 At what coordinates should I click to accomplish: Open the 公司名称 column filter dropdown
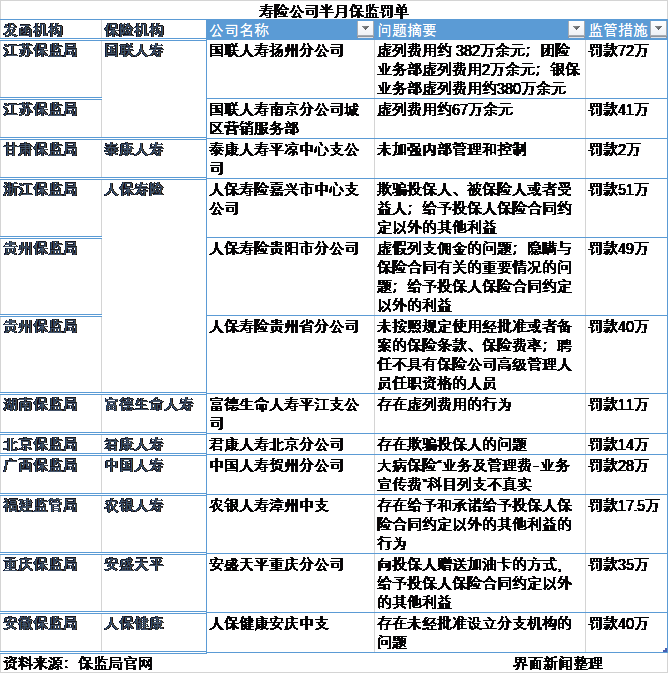pyautogui.click(x=365, y=29)
